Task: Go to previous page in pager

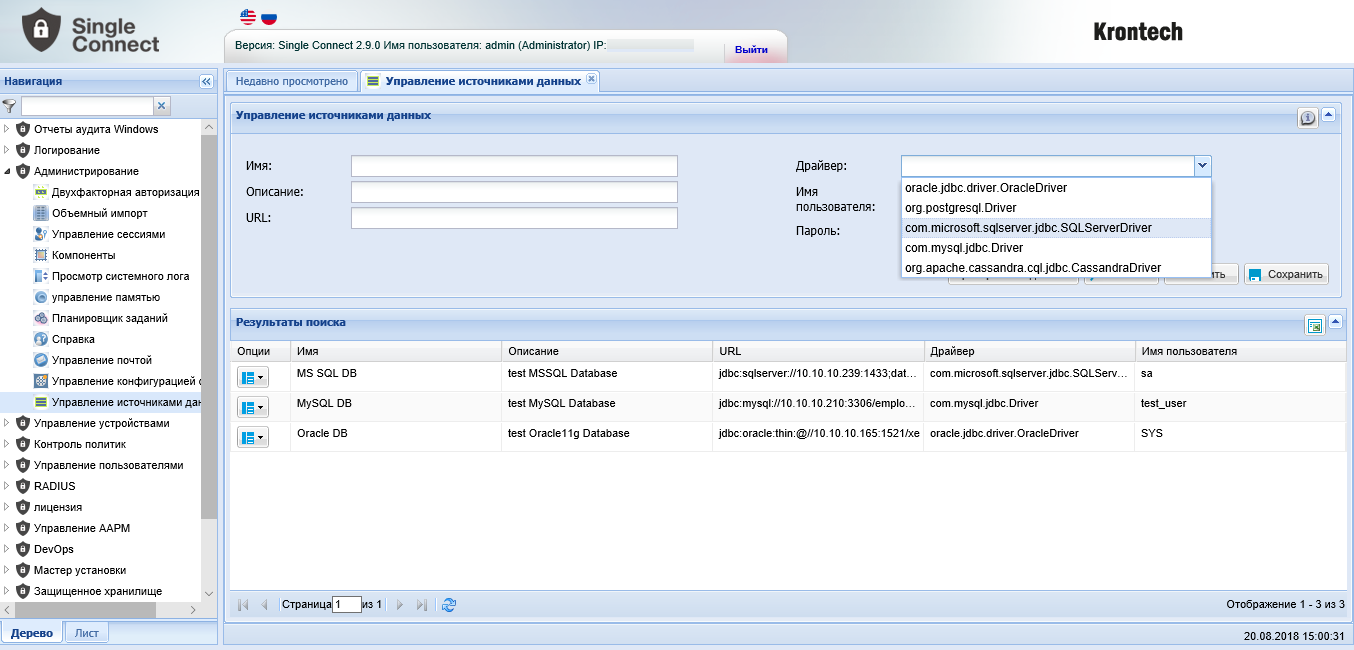Action: [x=264, y=605]
